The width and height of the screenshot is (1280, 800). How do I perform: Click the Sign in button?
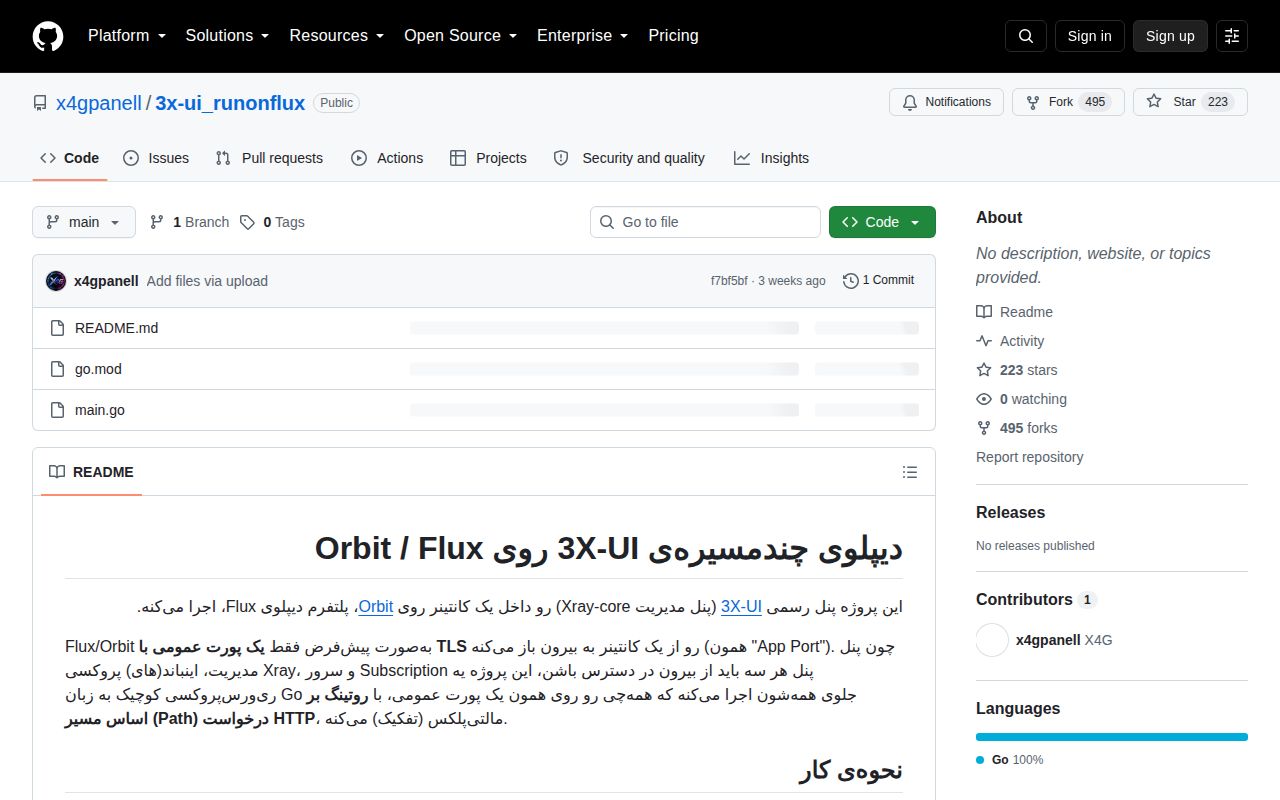(1089, 36)
